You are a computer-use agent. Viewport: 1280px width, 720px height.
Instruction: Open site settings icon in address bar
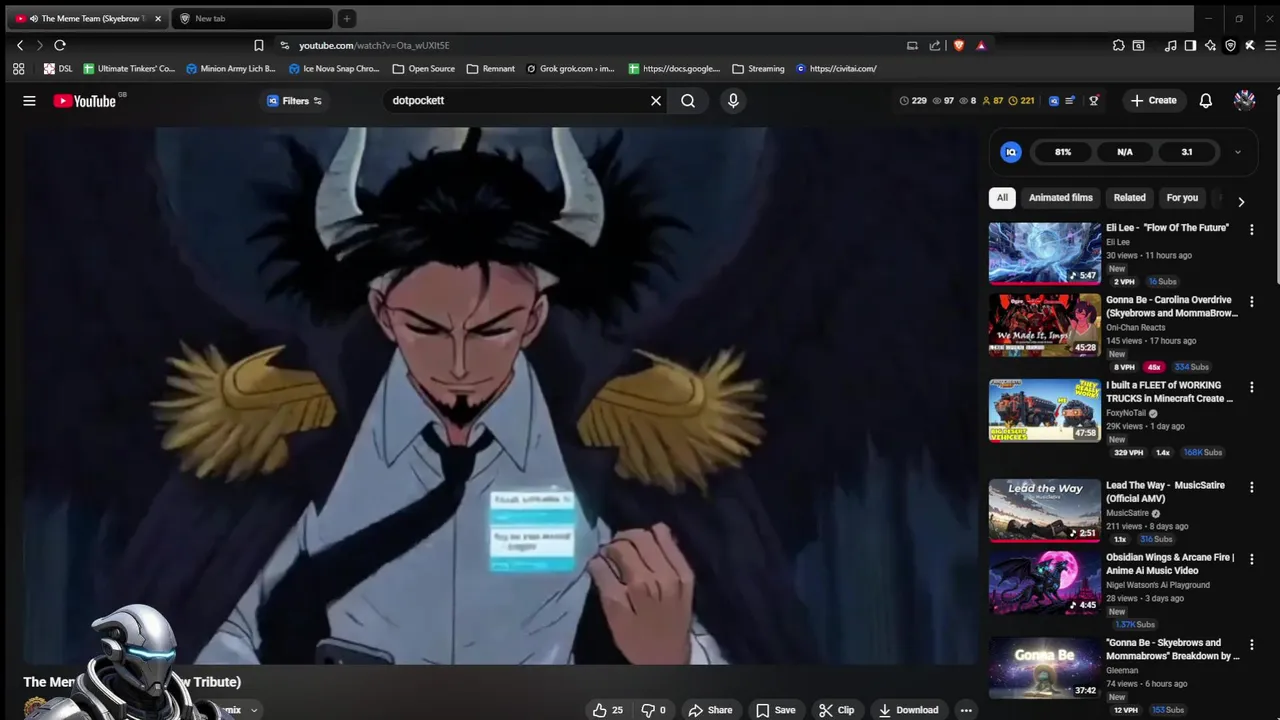pyautogui.click(x=285, y=45)
